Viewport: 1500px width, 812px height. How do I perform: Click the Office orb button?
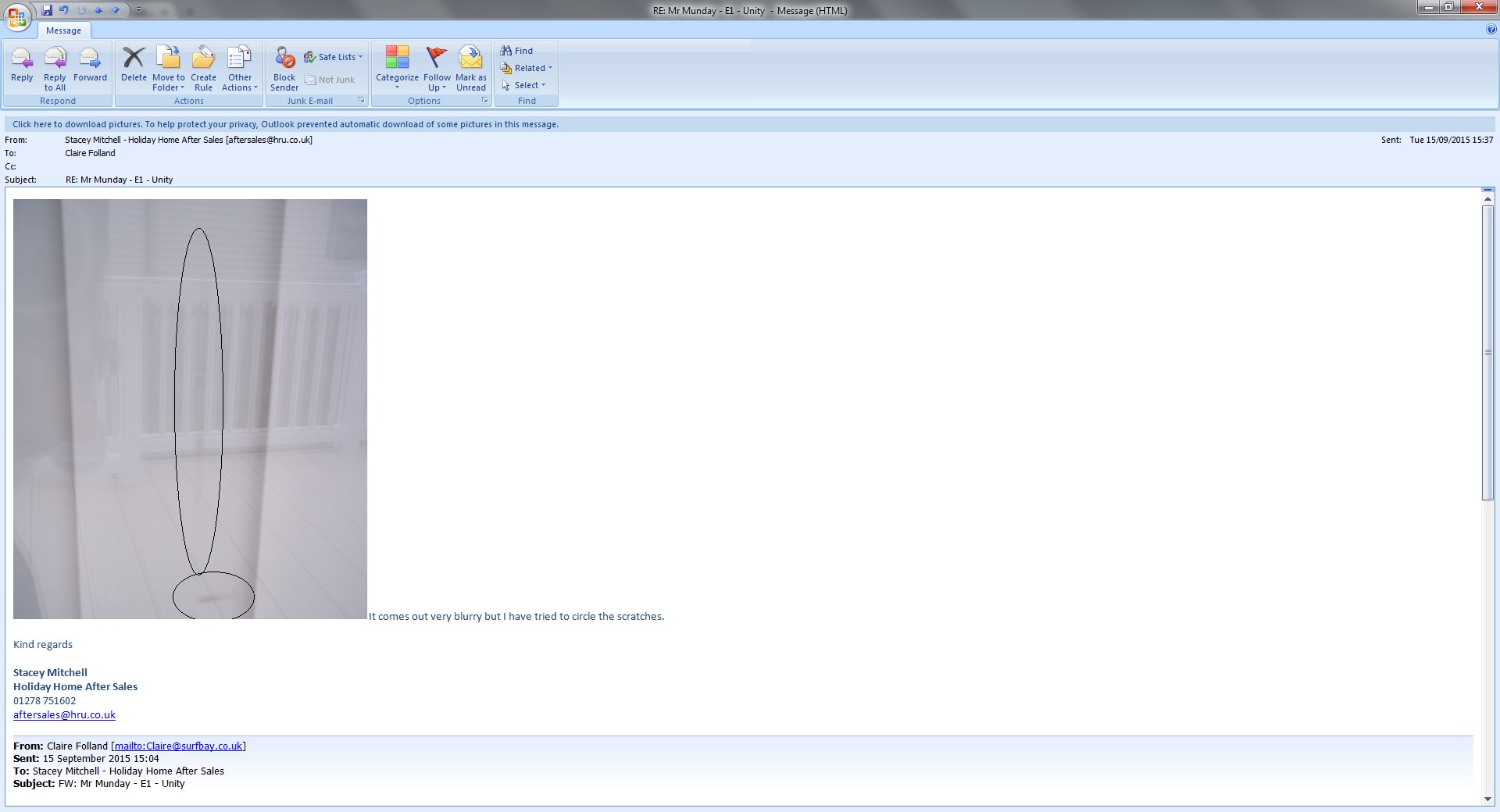pyautogui.click(x=17, y=16)
